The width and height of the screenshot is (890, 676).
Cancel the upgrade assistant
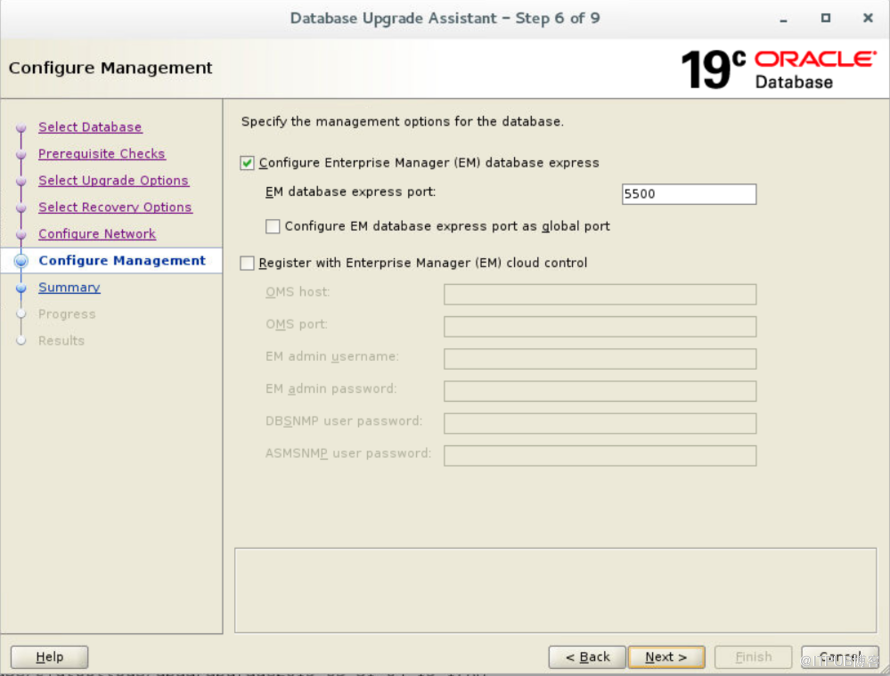[x=840, y=657]
